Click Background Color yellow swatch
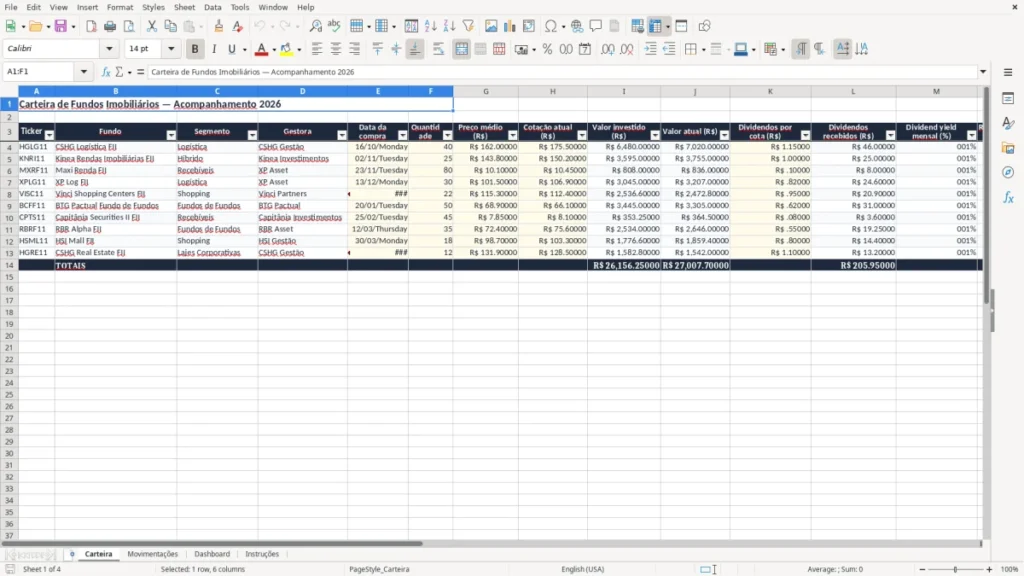This screenshot has height=576, width=1024. (286, 49)
